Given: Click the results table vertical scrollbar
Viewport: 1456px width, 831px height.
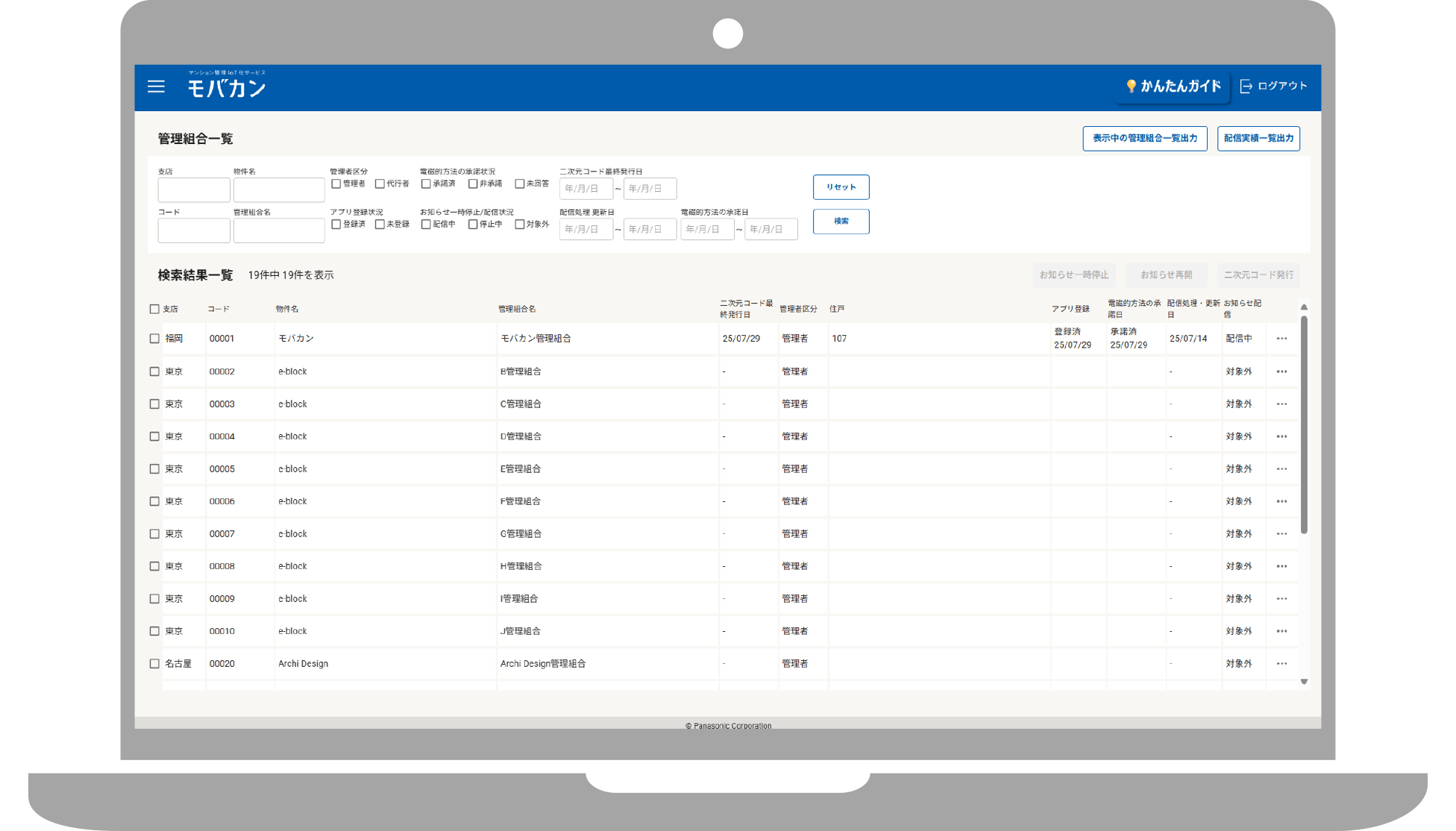Looking at the screenshot, I should 1304,425.
